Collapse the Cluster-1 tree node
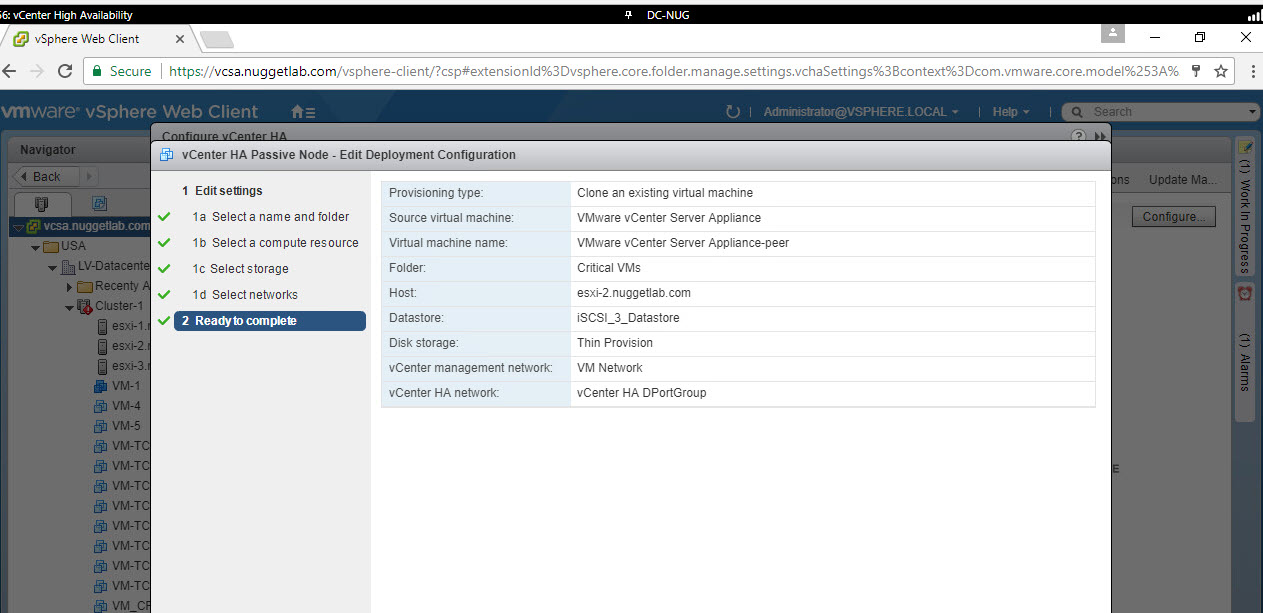Image resolution: width=1263 pixels, height=613 pixels. pyautogui.click(x=70, y=307)
